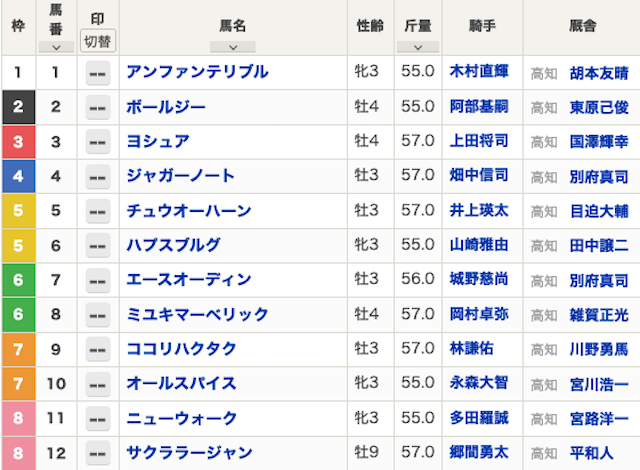Select the blue frame 4 cell
The height and width of the screenshot is (470, 640).
pyautogui.click(x=18, y=176)
